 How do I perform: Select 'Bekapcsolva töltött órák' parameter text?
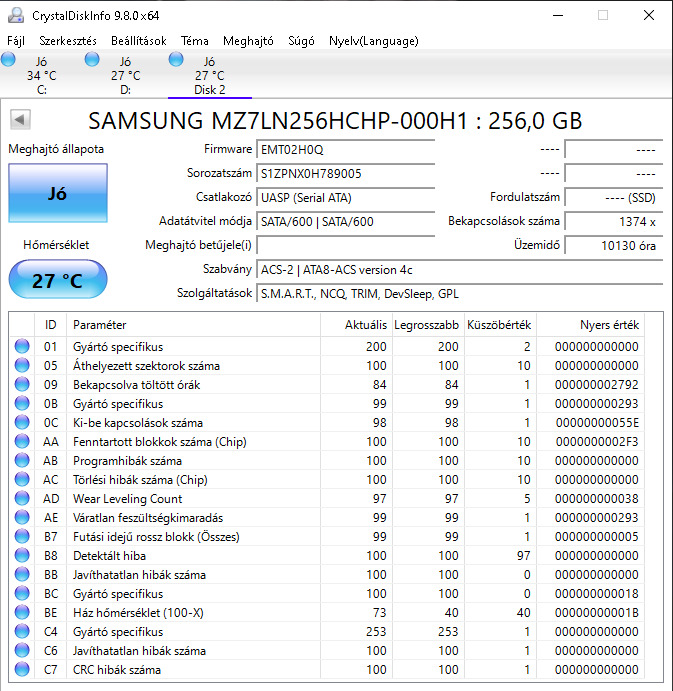pyautogui.click(x=137, y=385)
